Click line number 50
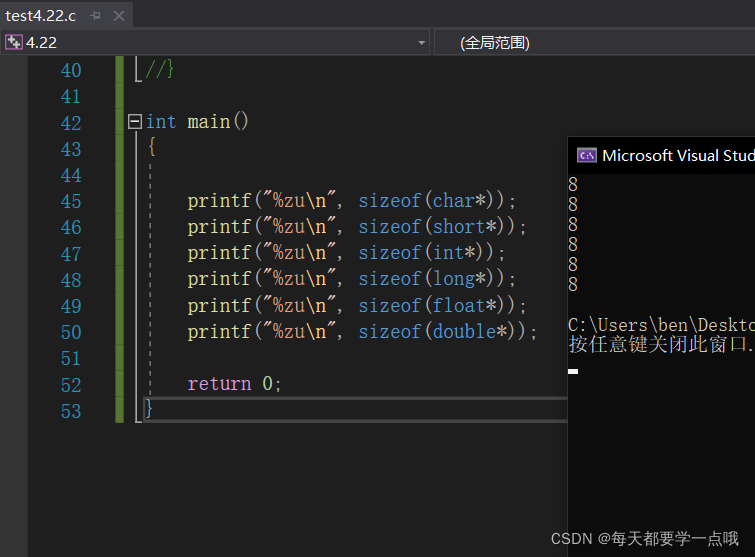This screenshot has width=755, height=557. (x=71, y=332)
